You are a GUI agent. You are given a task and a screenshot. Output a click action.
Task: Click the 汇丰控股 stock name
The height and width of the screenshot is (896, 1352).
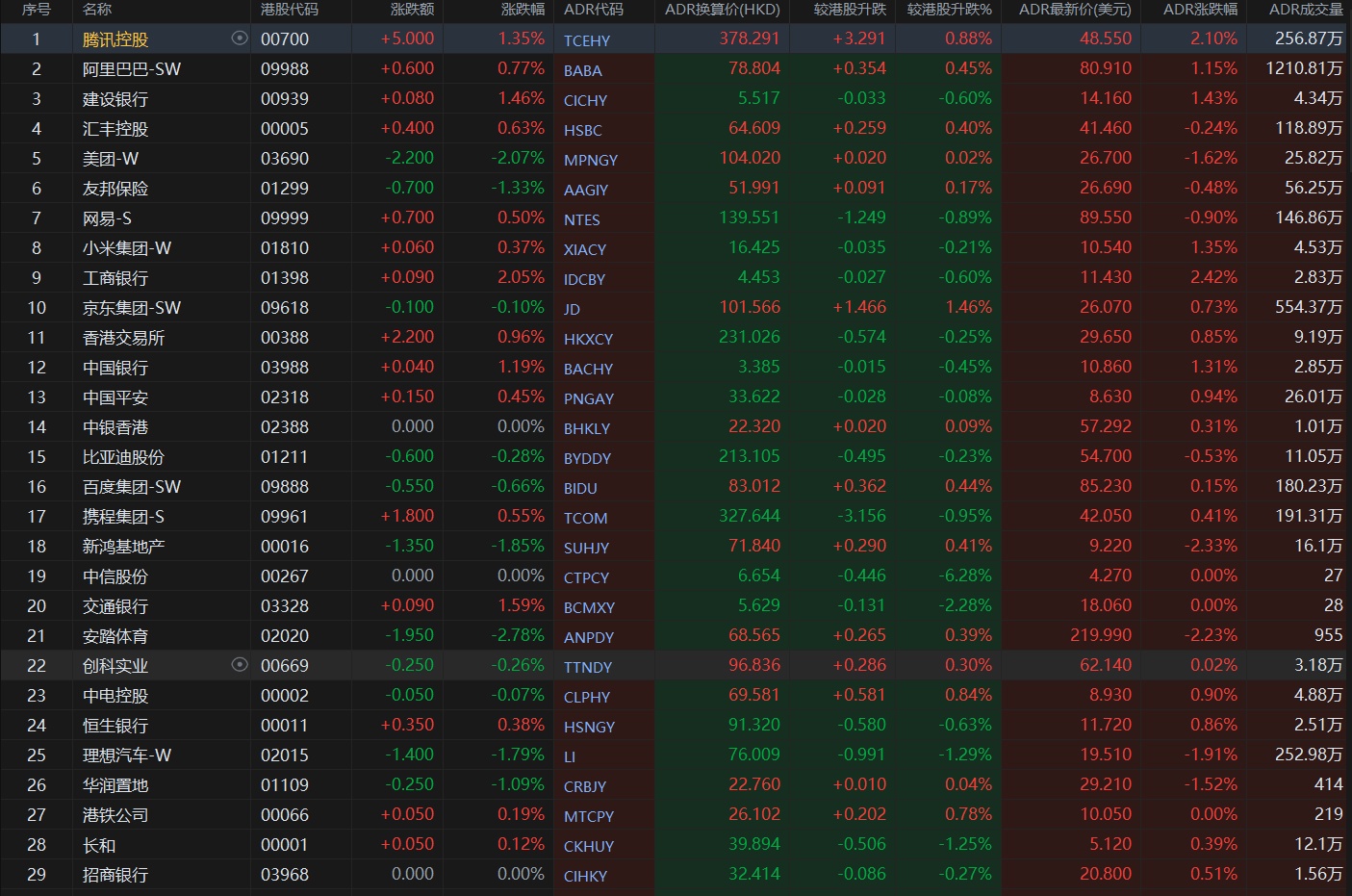tap(115, 129)
